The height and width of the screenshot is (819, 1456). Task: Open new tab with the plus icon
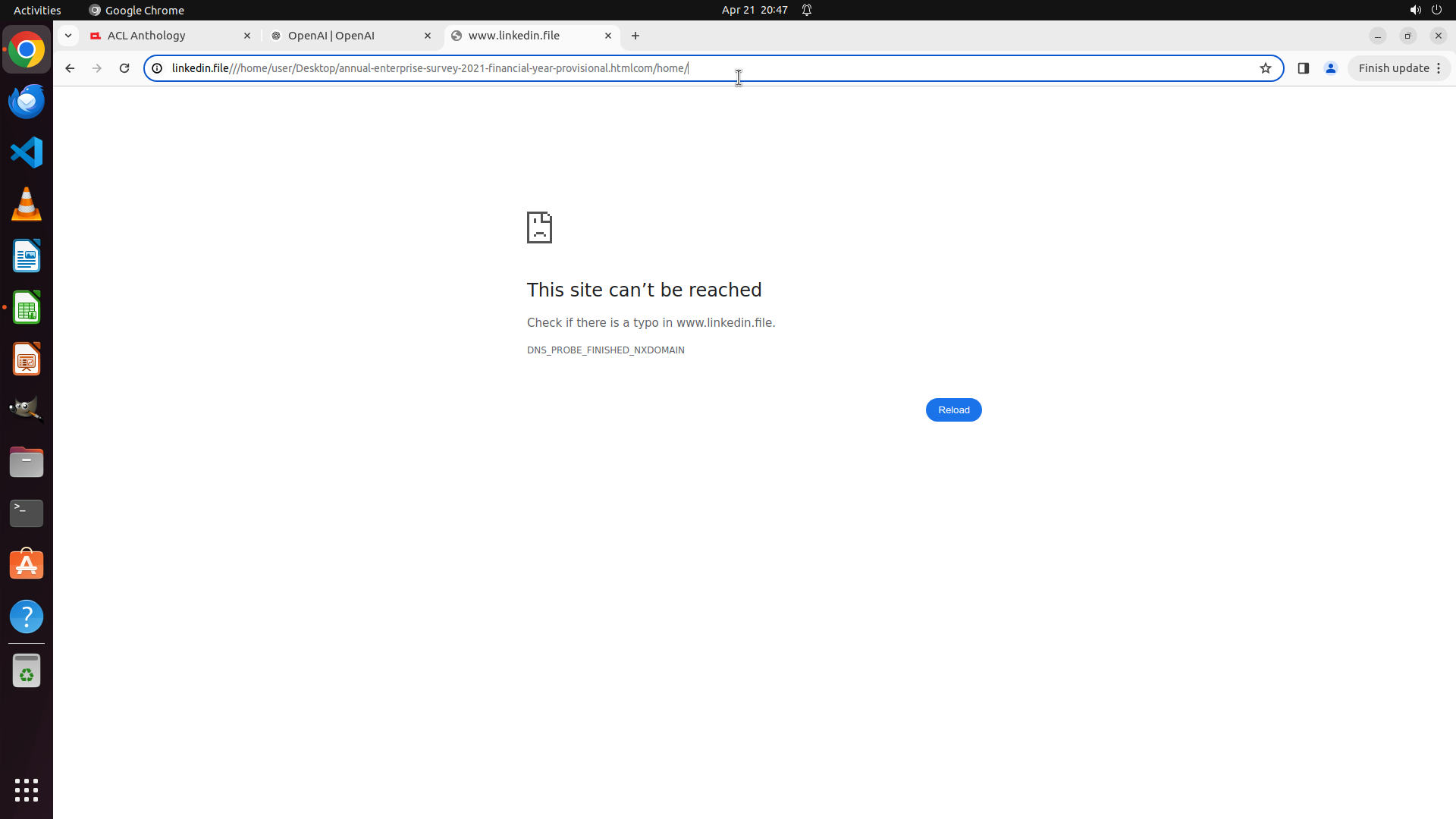click(x=635, y=36)
